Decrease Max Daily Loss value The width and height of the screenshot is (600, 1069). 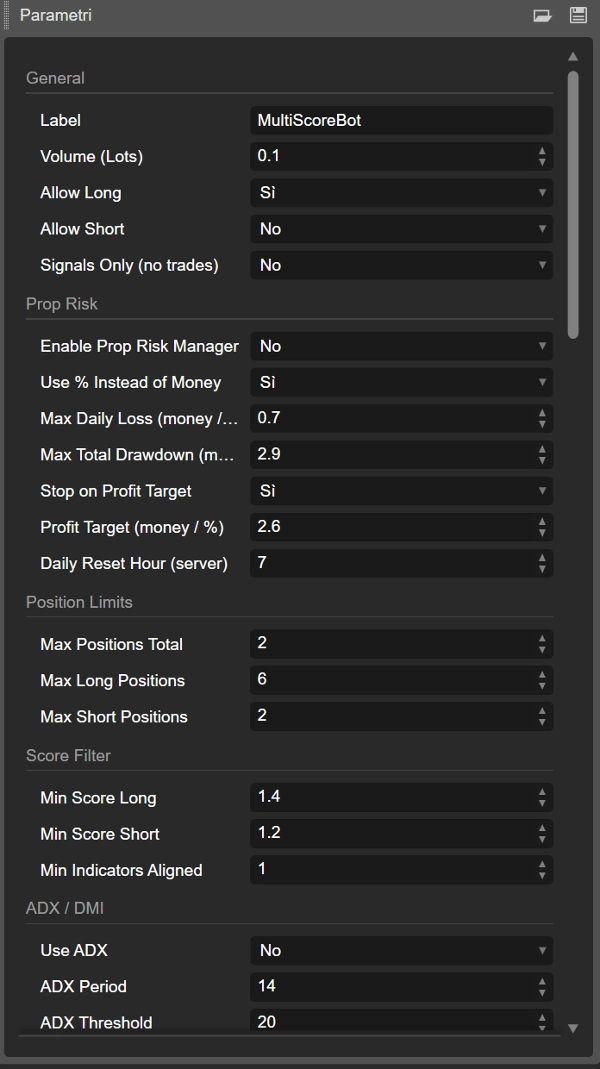pyautogui.click(x=543, y=423)
